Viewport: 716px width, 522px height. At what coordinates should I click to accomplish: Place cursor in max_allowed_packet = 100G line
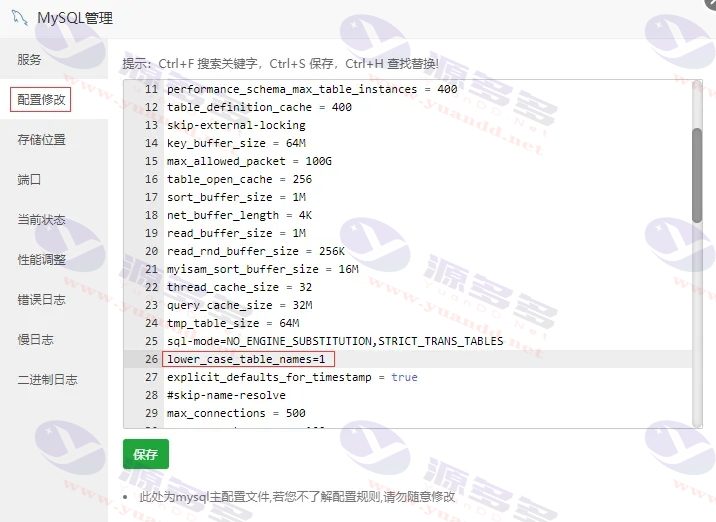249,161
